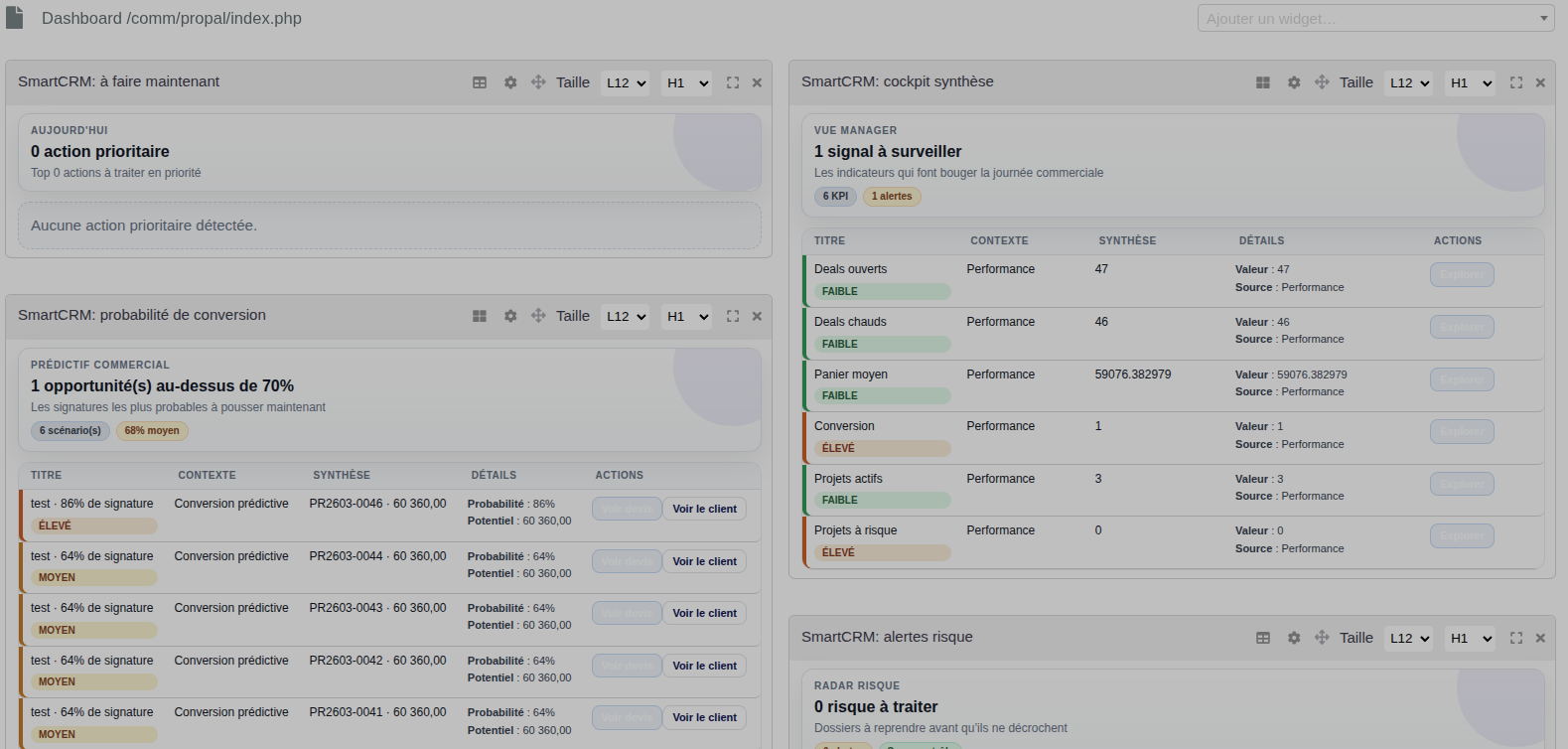Click the value 59076.382979 in Synthèse column
The height and width of the screenshot is (749, 1568).
pyautogui.click(x=1133, y=374)
